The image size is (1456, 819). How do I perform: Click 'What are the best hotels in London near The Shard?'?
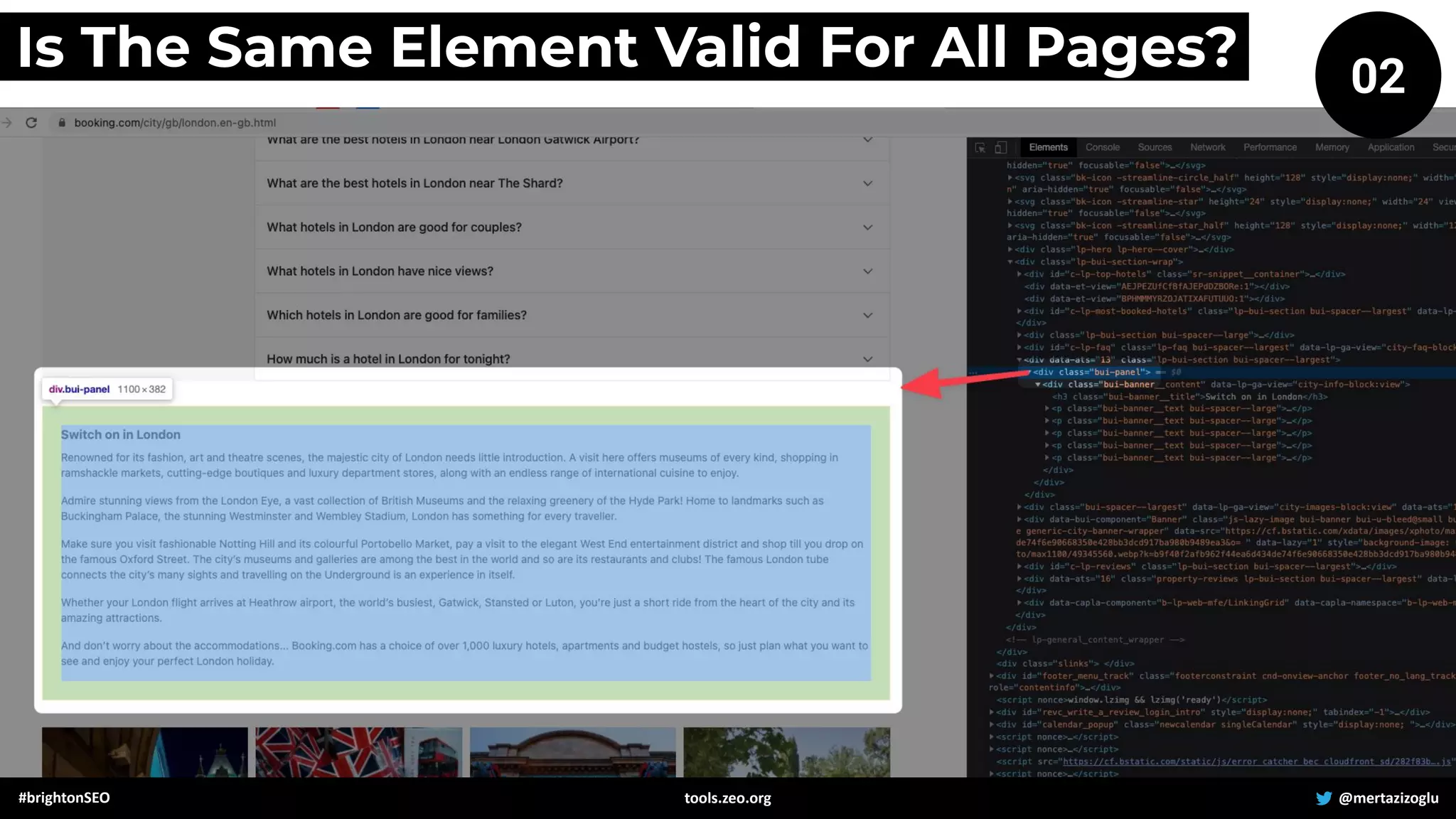[414, 183]
